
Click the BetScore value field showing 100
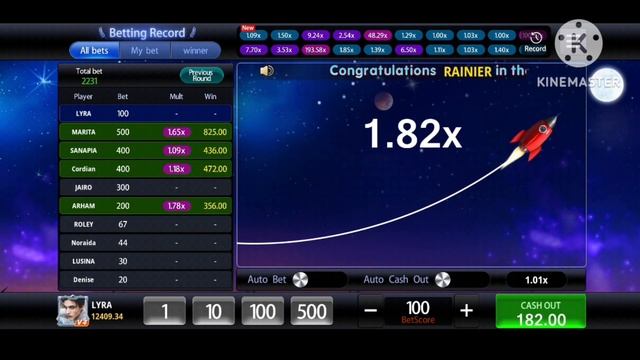(418, 311)
